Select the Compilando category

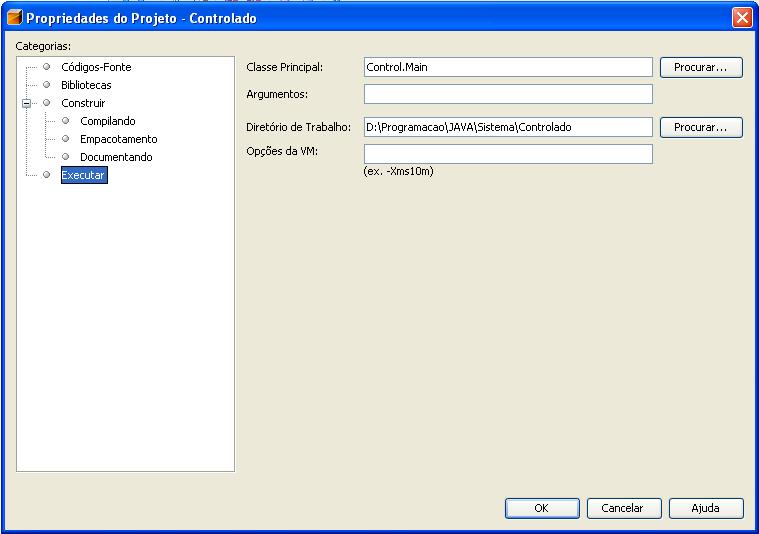(x=107, y=121)
